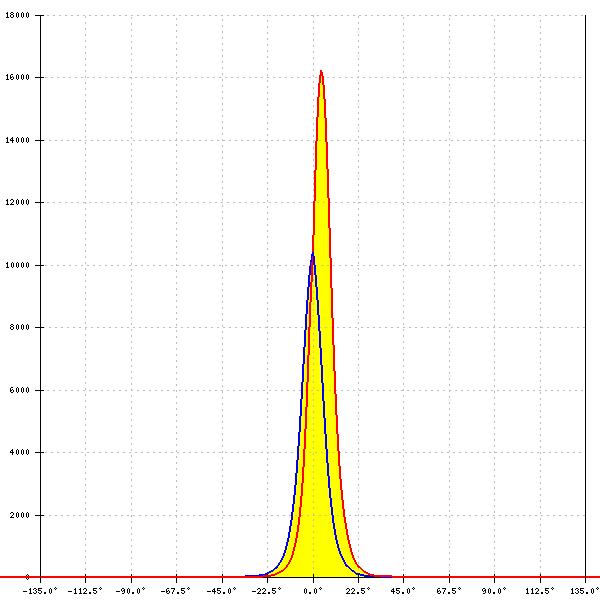Click the -90.0° x-axis label

[x=131, y=591]
